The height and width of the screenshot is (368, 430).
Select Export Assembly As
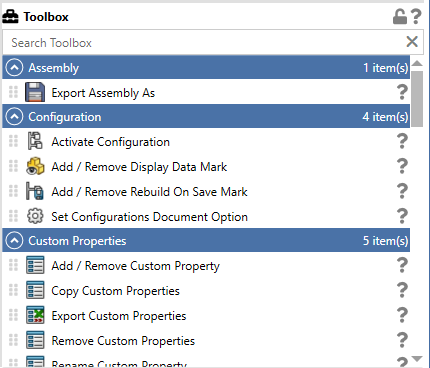103,93
